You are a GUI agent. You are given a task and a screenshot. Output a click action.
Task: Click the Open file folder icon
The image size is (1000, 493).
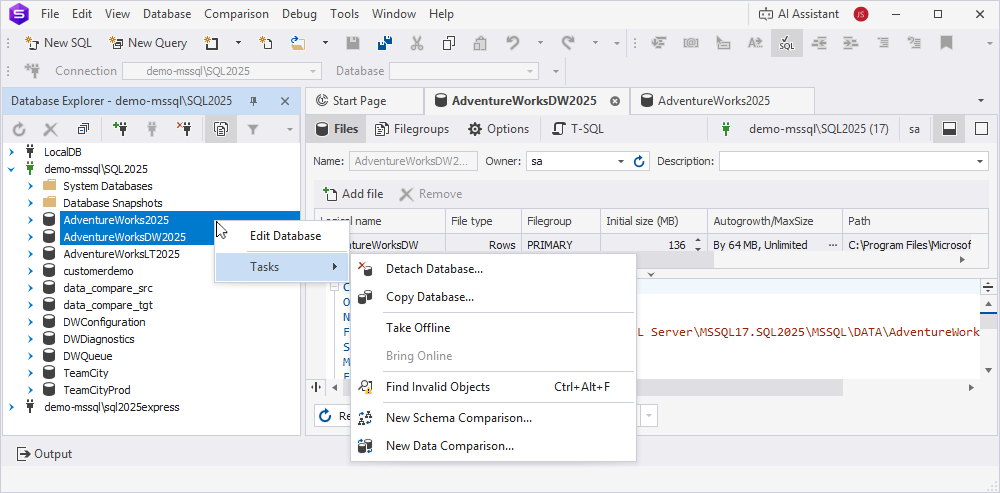tap(298, 43)
